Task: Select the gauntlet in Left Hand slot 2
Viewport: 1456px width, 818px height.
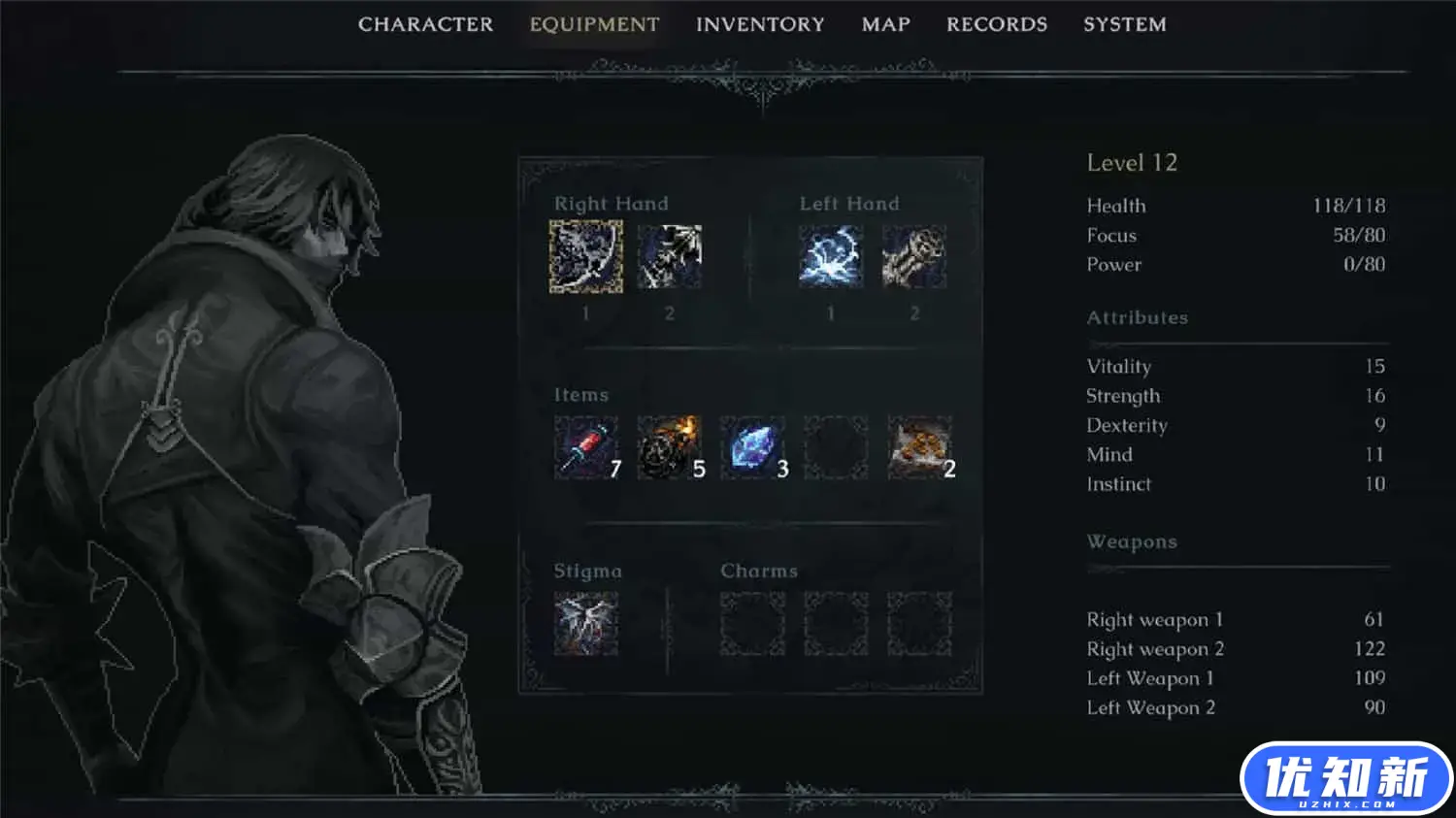Action: tap(914, 257)
